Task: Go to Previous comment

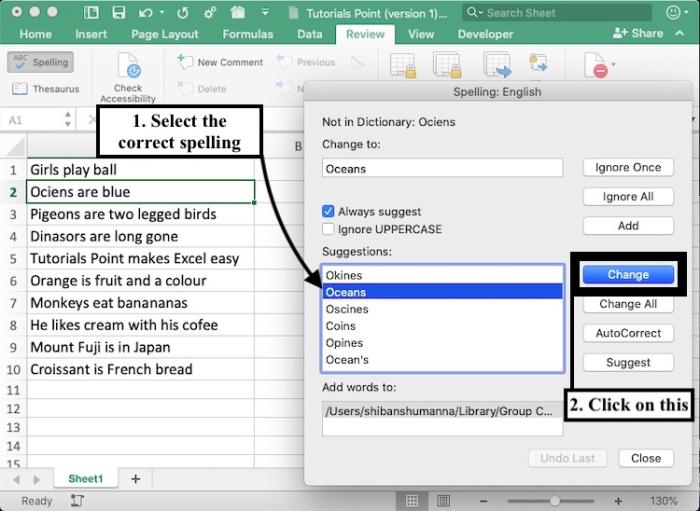Action: click(x=306, y=62)
